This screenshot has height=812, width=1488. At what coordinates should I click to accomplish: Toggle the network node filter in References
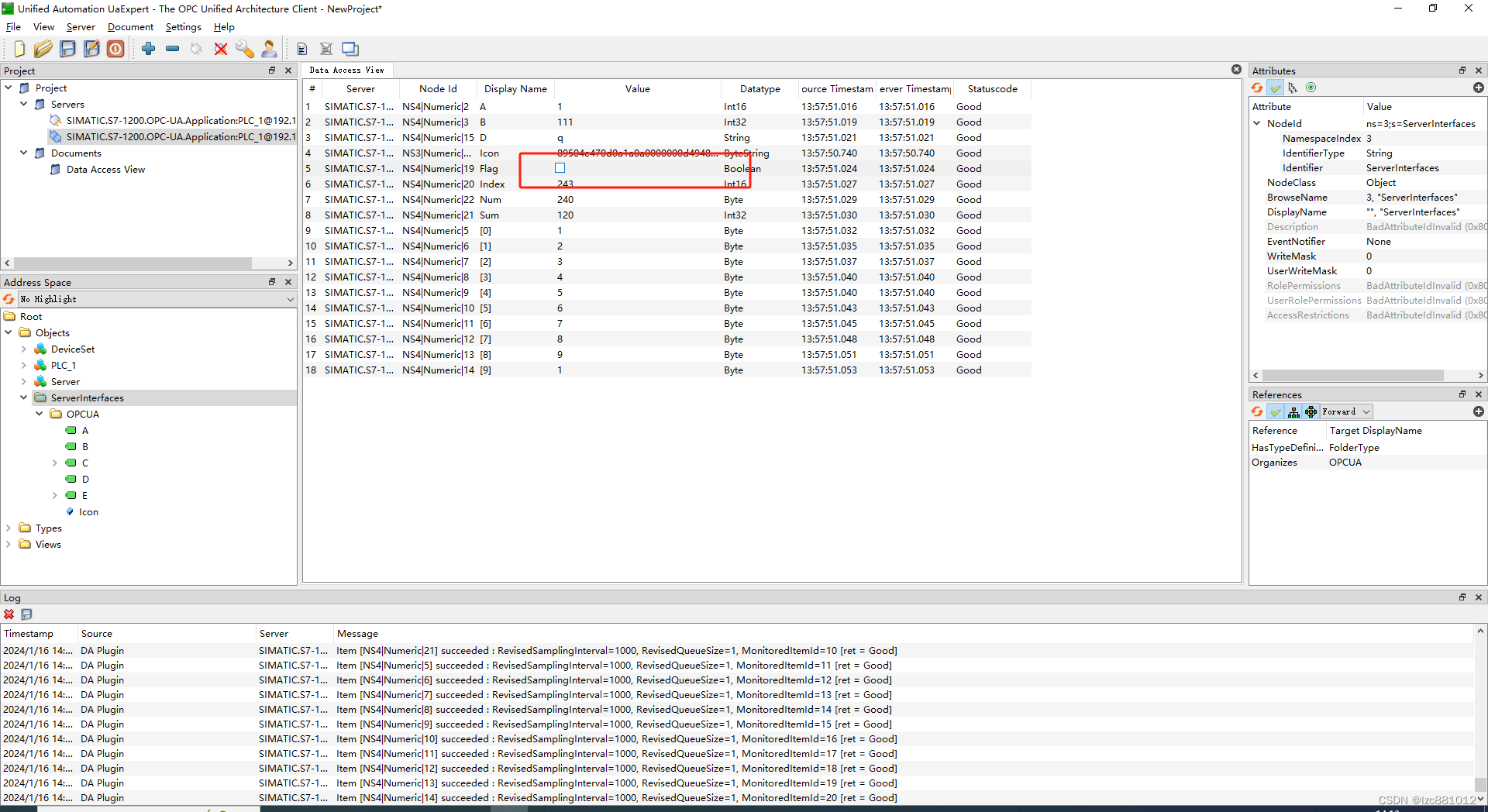1311,411
